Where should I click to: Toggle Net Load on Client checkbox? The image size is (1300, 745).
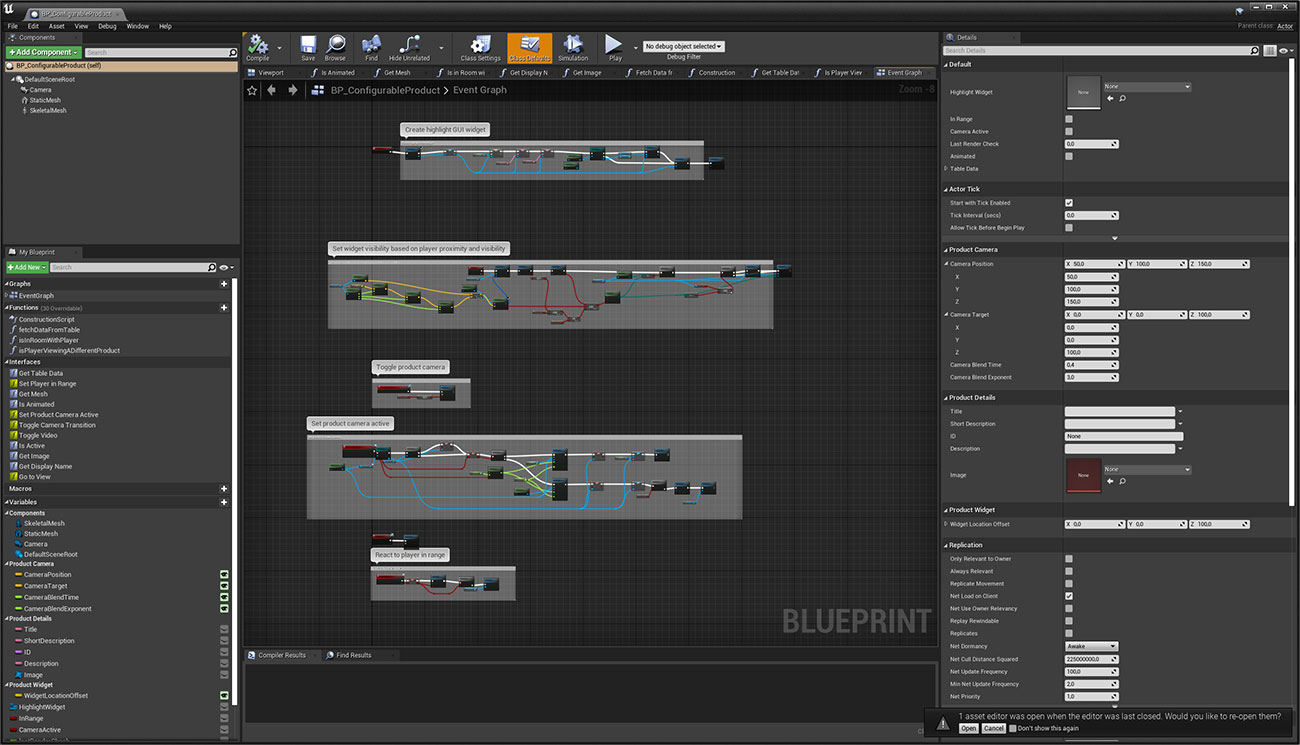pos(1069,596)
